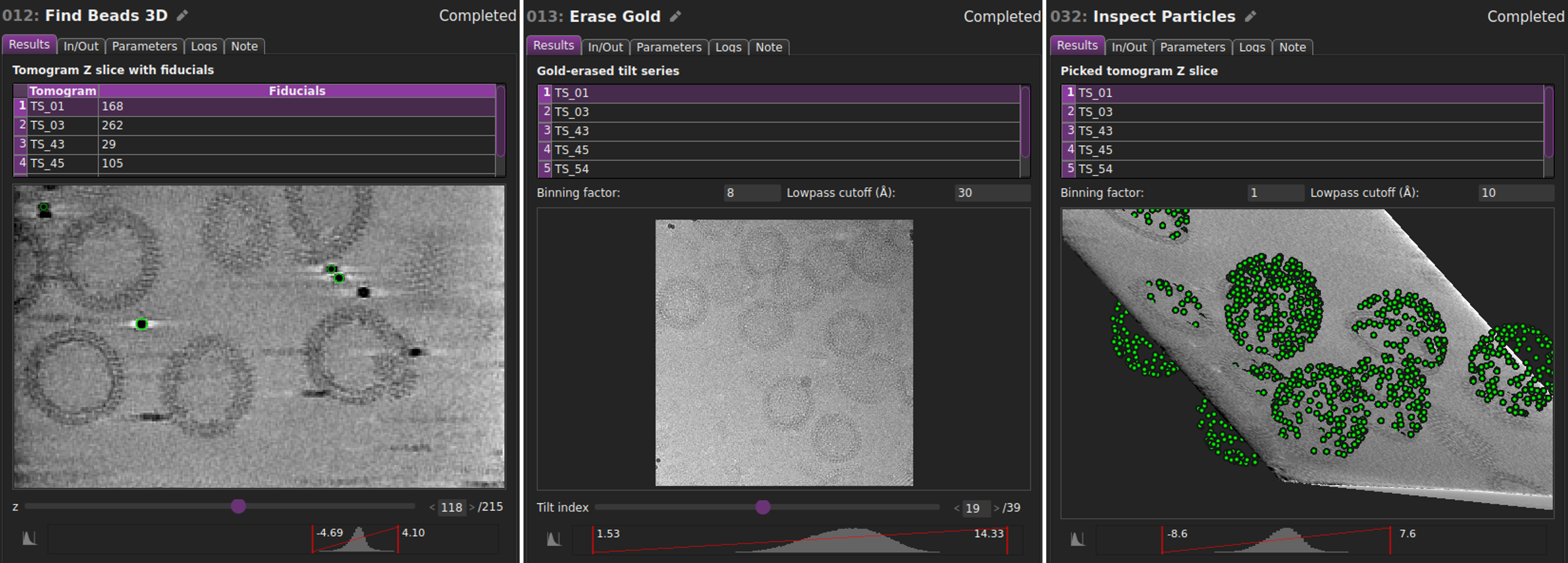
Task: Open Note tab in Inspect Particles panel
Action: [x=1292, y=47]
